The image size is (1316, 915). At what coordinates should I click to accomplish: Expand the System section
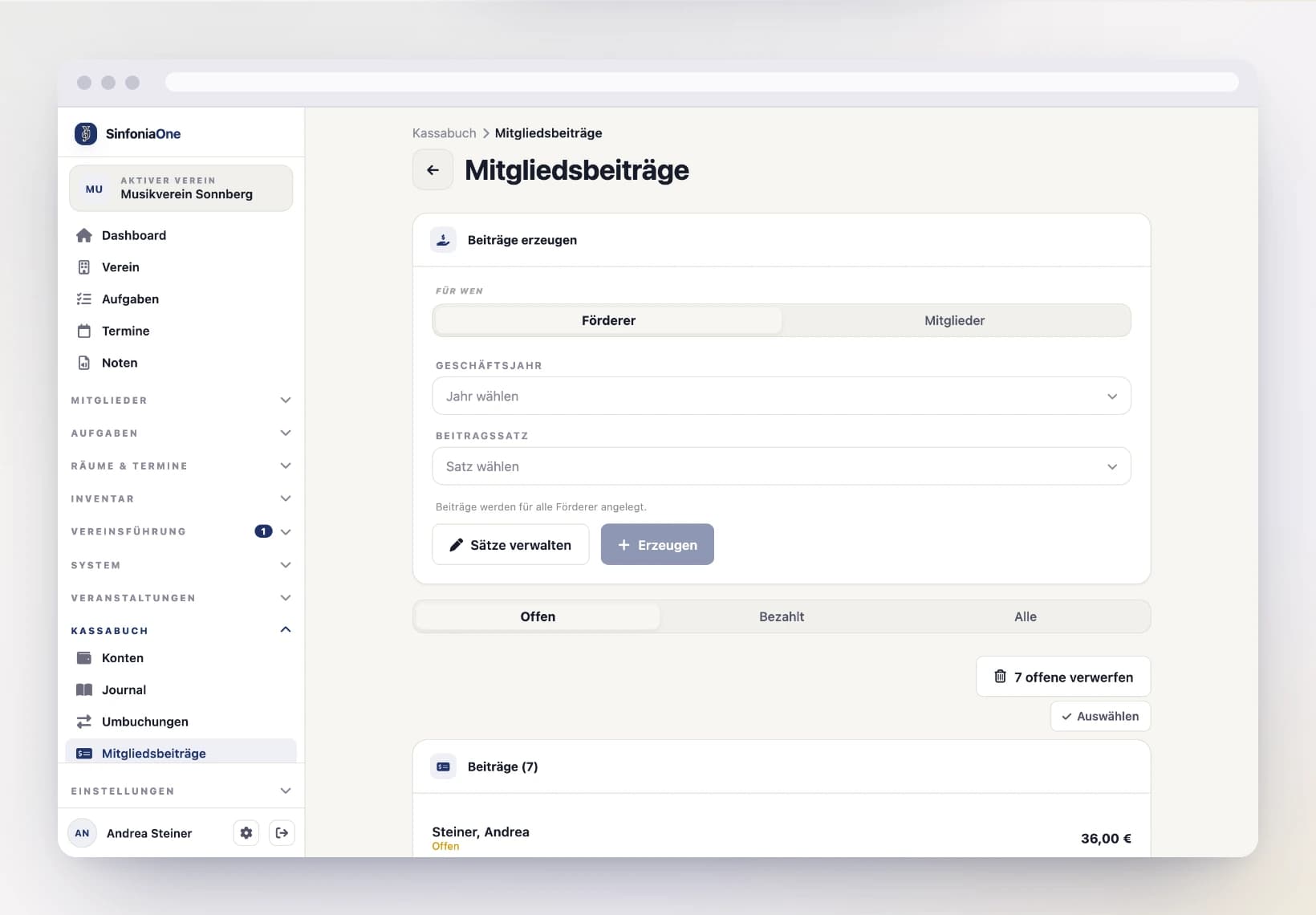(x=181, y=565)
